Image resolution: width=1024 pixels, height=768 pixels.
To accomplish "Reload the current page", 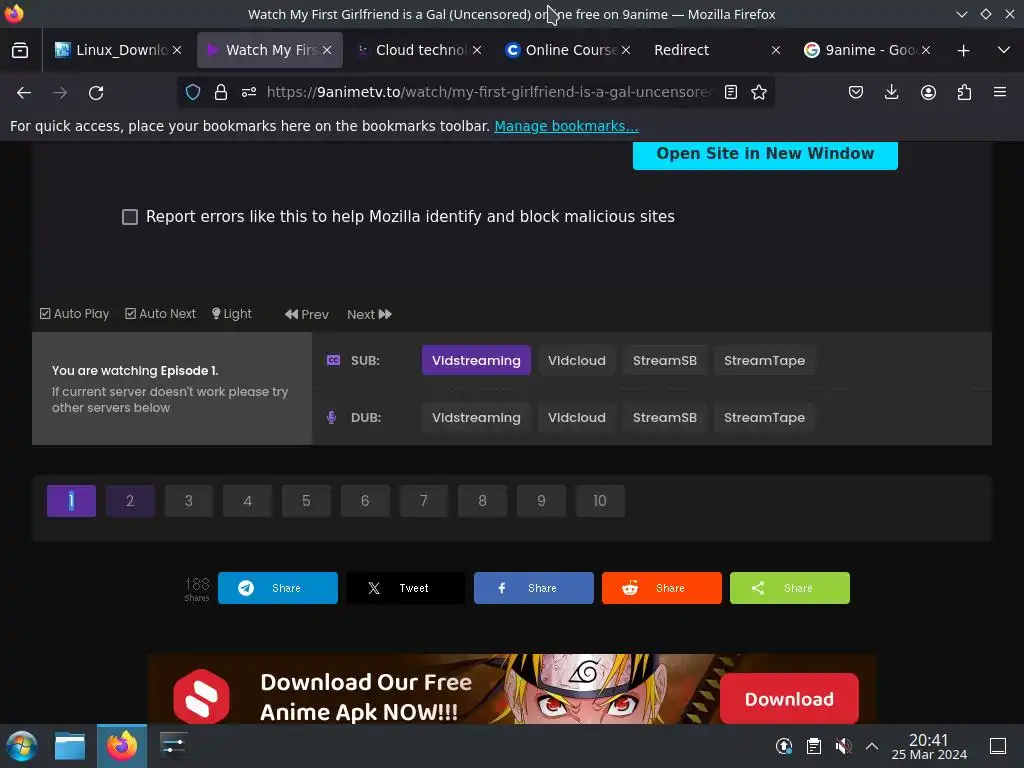I will [96, 93].
